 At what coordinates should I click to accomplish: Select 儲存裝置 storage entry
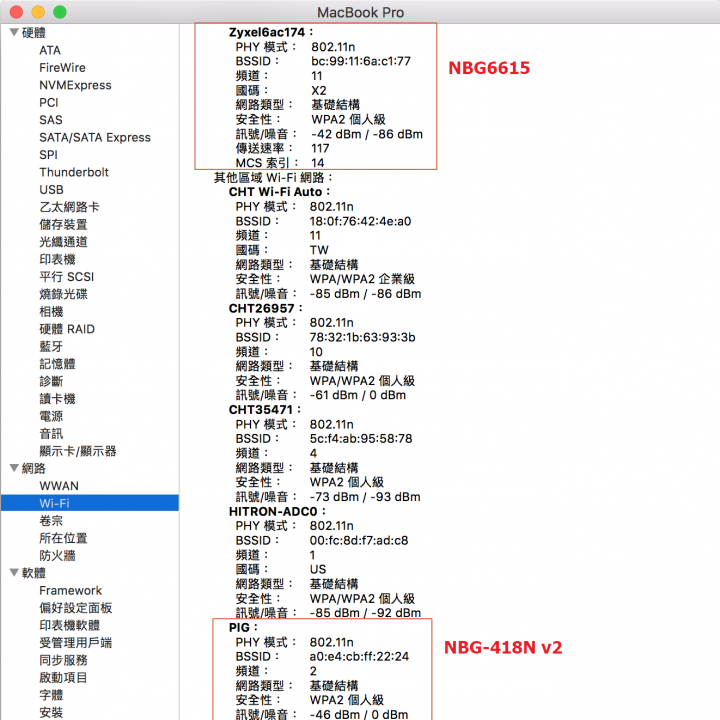click(x=63, y=225)
